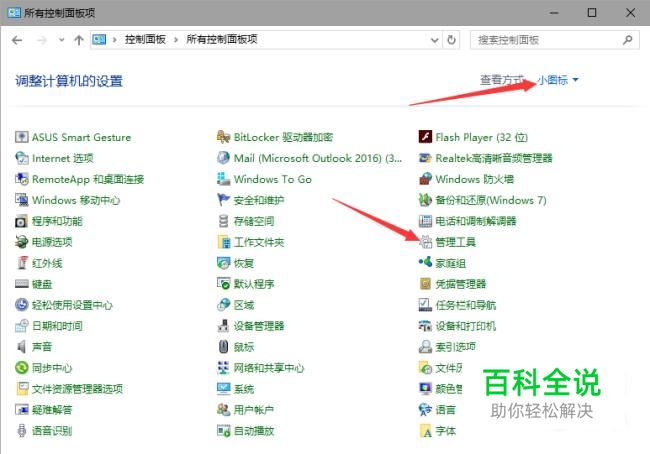
Task: Open the 用户帐户 link
Action: [x=254, y=410]
